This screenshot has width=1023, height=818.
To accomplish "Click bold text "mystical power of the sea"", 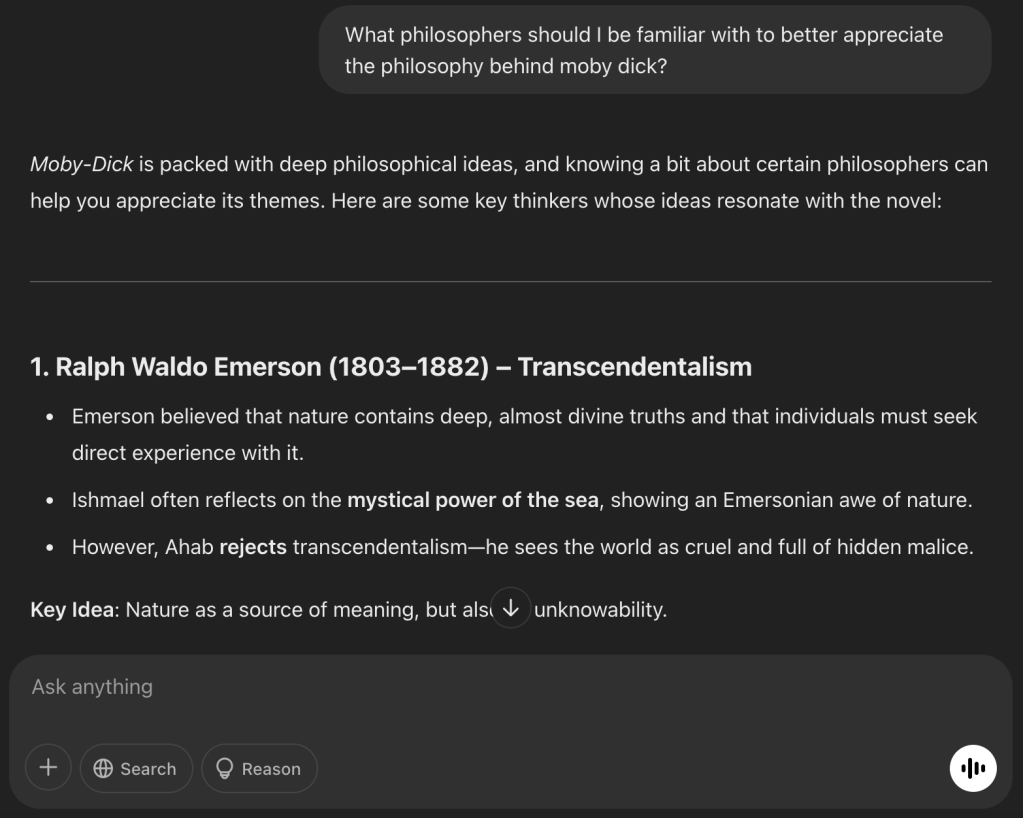I will pos(472,500).
